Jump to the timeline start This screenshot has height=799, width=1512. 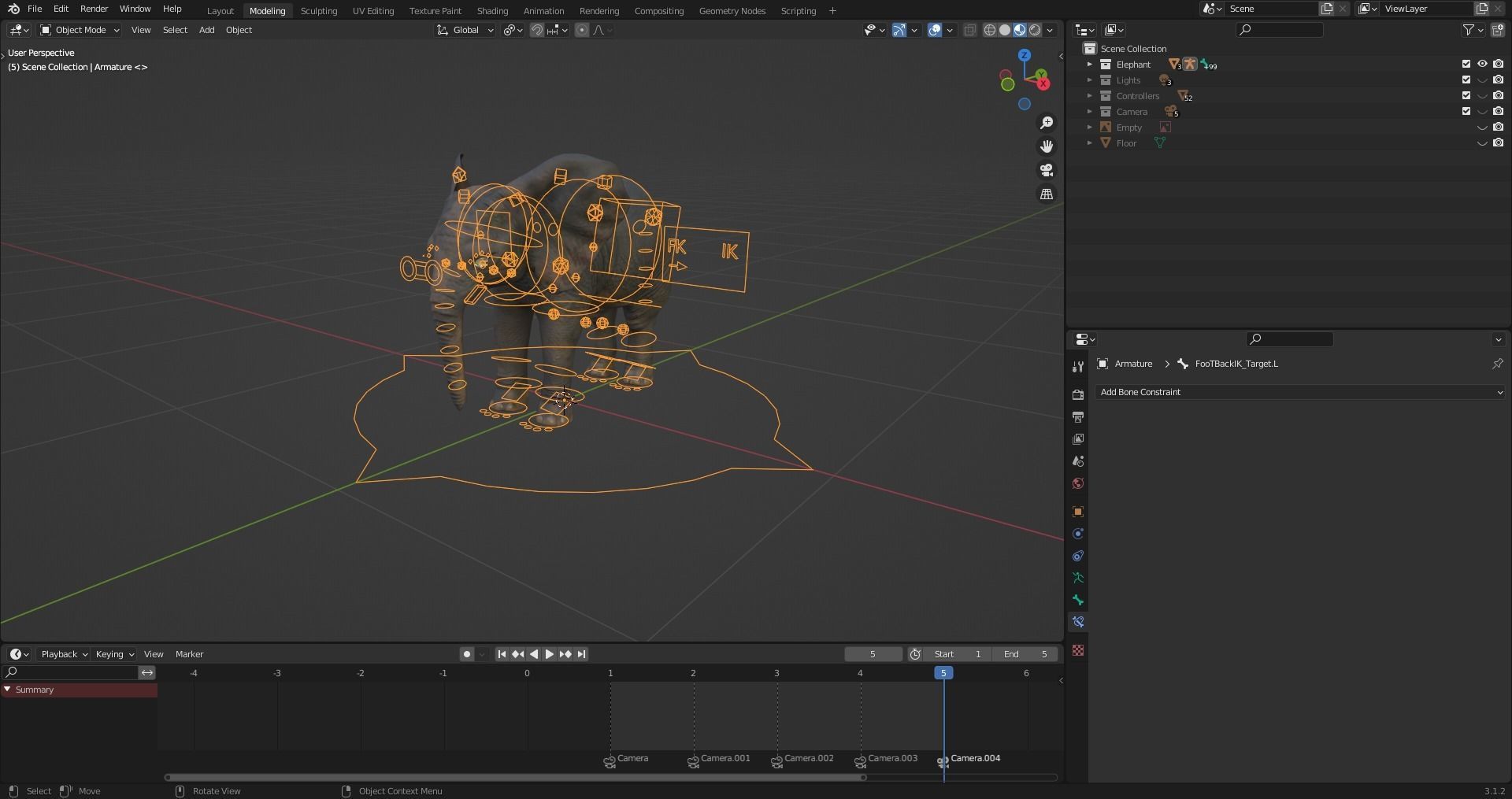(x=502, y=654)
